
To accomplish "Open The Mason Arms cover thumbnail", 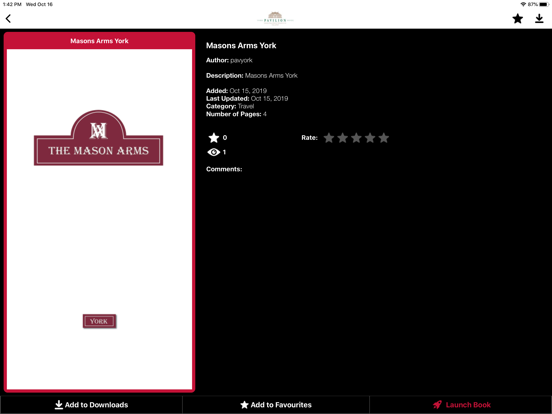I will [99, 219].
